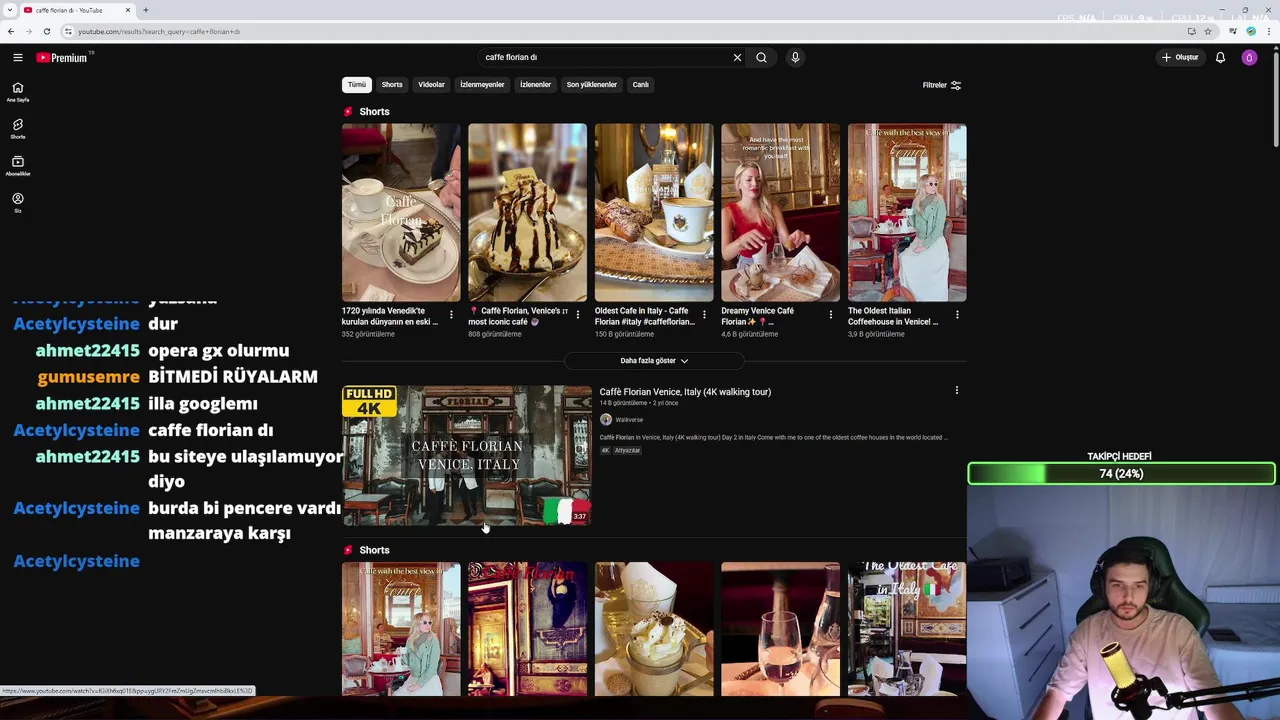Expand Daha fazla göster for Shorts

click(x=654, y=360)
